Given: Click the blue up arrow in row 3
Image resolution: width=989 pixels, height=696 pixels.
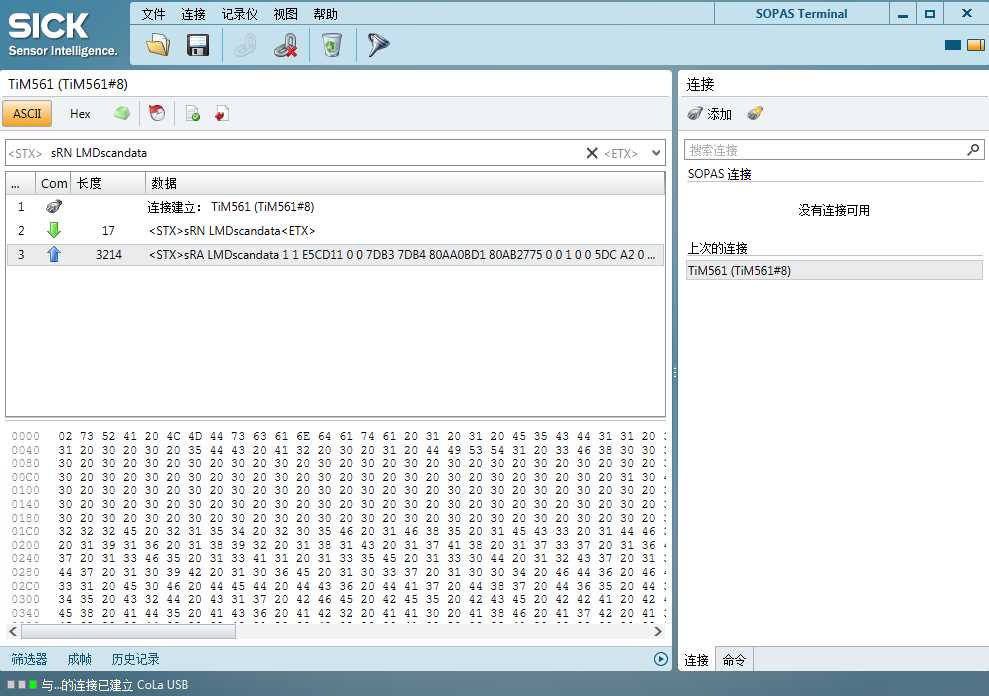Looking at the screenshot, I should pos(54,254).
